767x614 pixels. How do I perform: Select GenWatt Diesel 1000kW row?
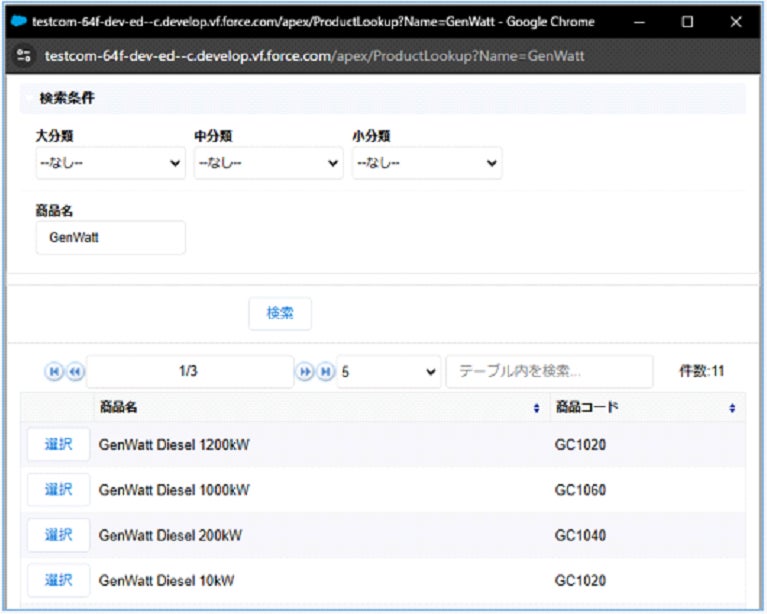click(x=59, y=490)
